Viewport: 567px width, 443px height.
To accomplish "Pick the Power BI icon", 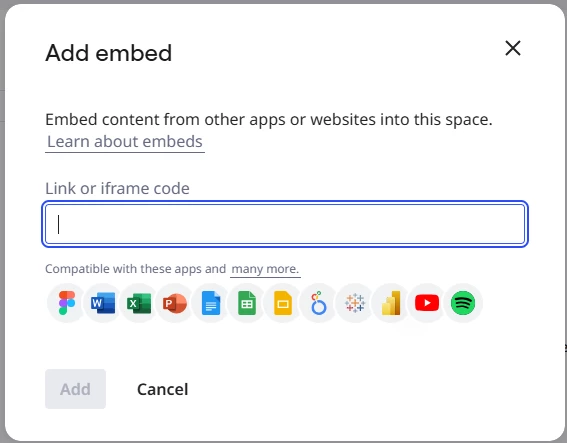I will pyautogui.click(x=391, y=303).
